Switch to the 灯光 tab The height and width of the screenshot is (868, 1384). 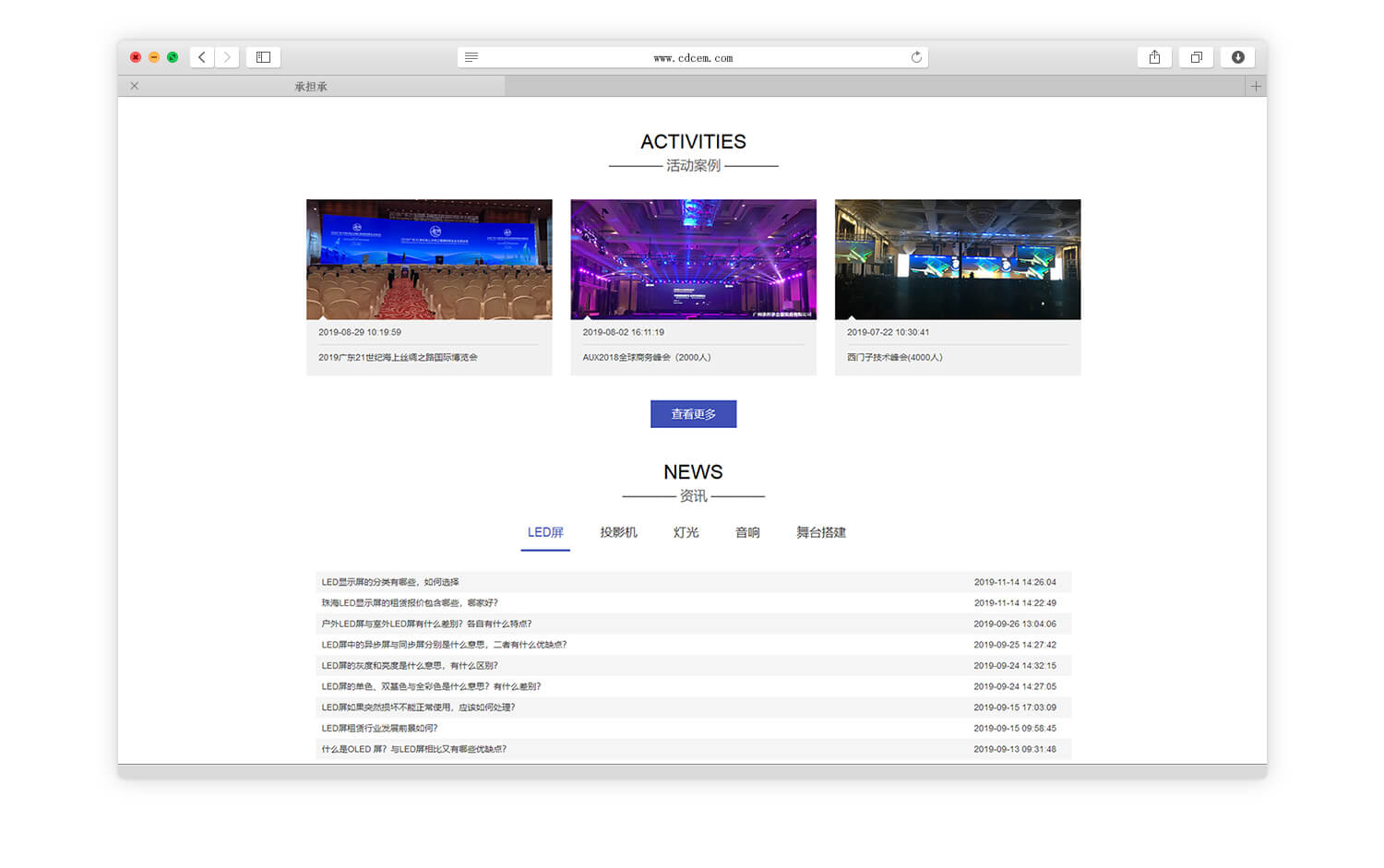tap(686, 532)
